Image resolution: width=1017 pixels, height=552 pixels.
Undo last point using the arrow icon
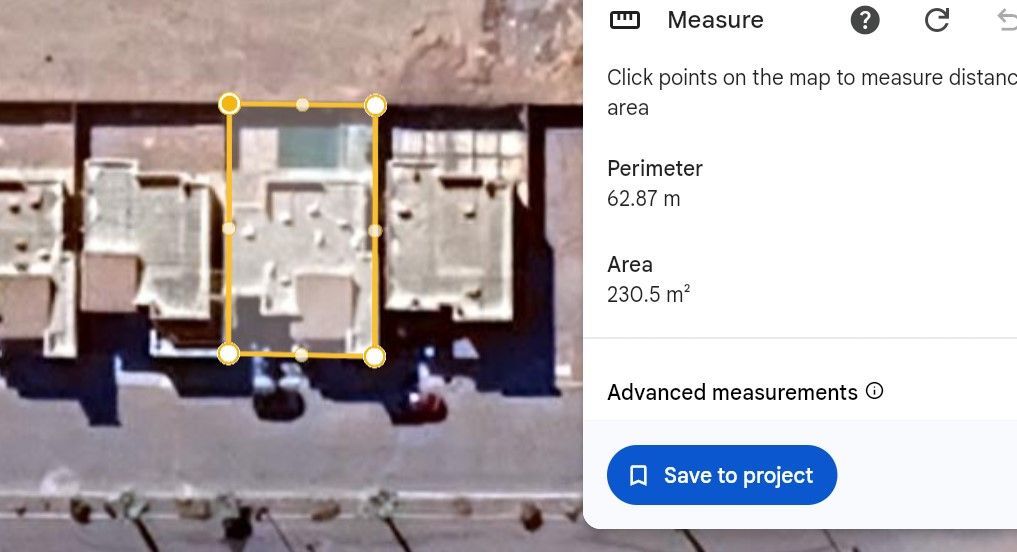click(x=1007, y=20)
